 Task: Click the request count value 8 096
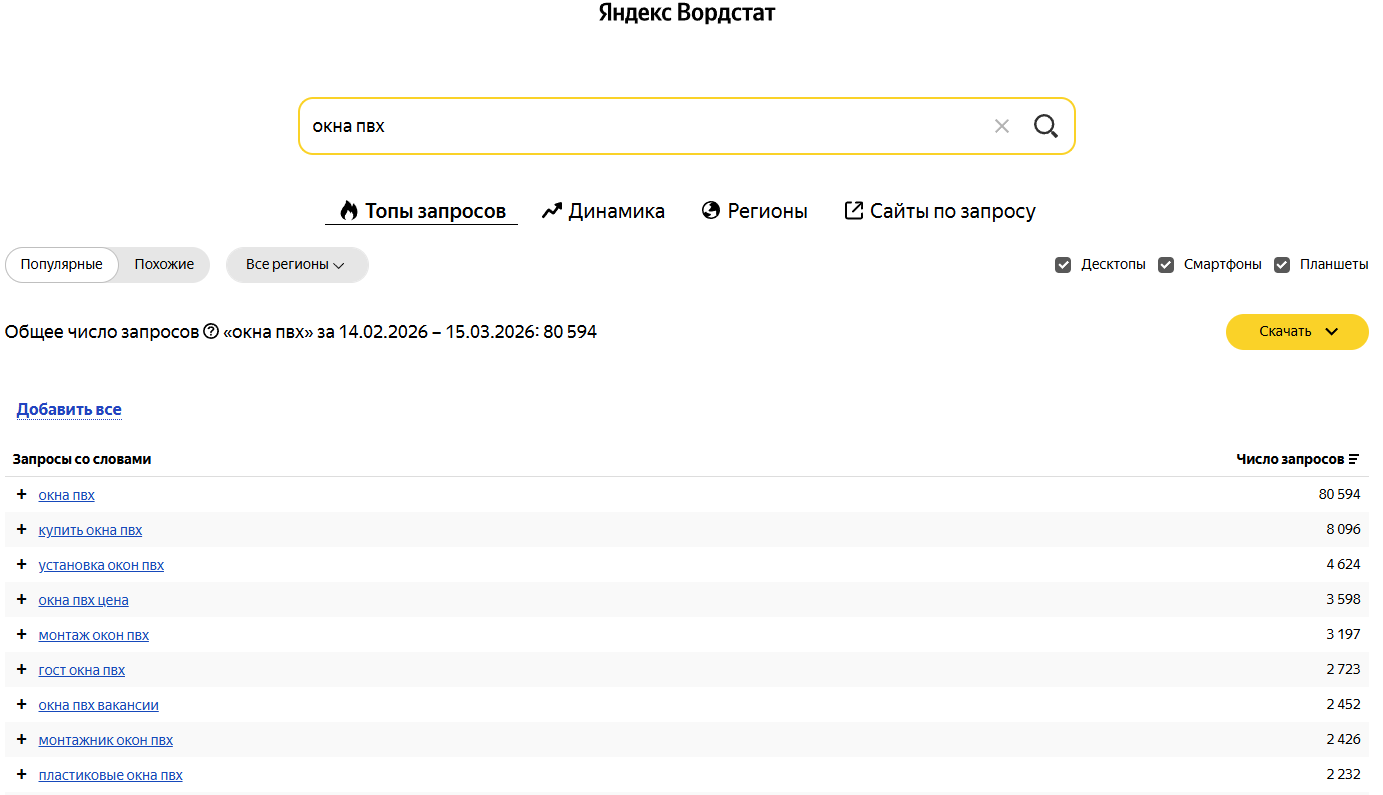tap(1344, 530)
